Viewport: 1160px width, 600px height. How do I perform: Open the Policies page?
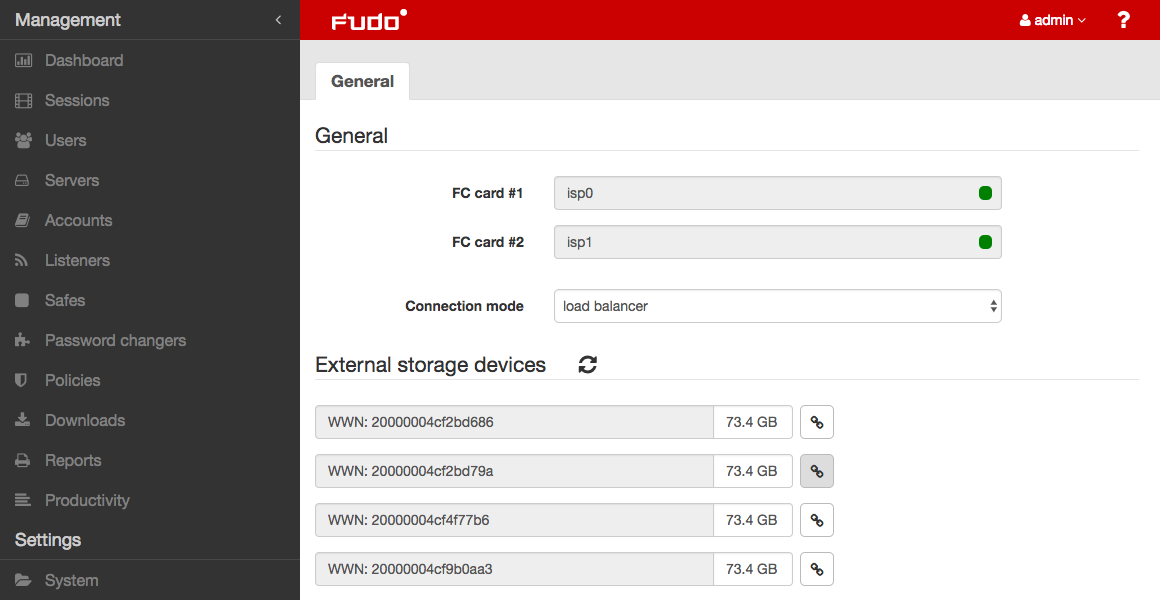click(x=72, y=380)
